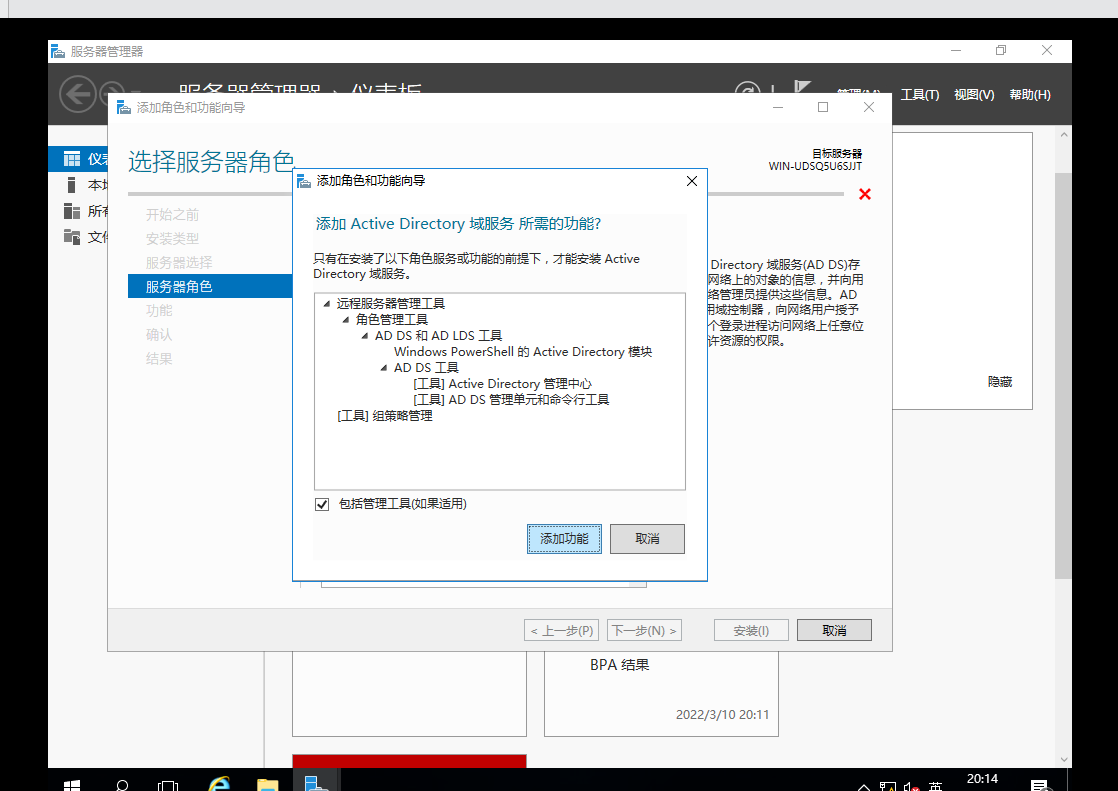
Task: Click Server Manager back arrow button
Action: tap(77, 93)
